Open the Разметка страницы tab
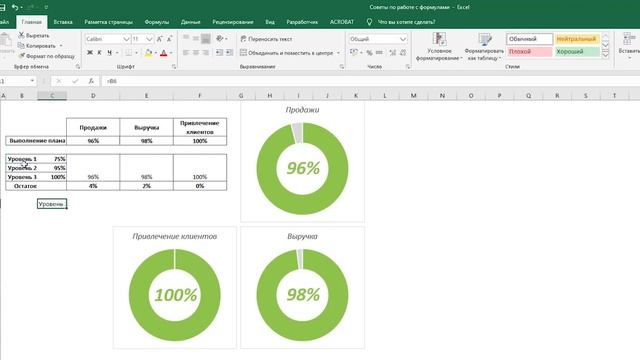This screenshot has height=360, width=640. tap(109, 22)
